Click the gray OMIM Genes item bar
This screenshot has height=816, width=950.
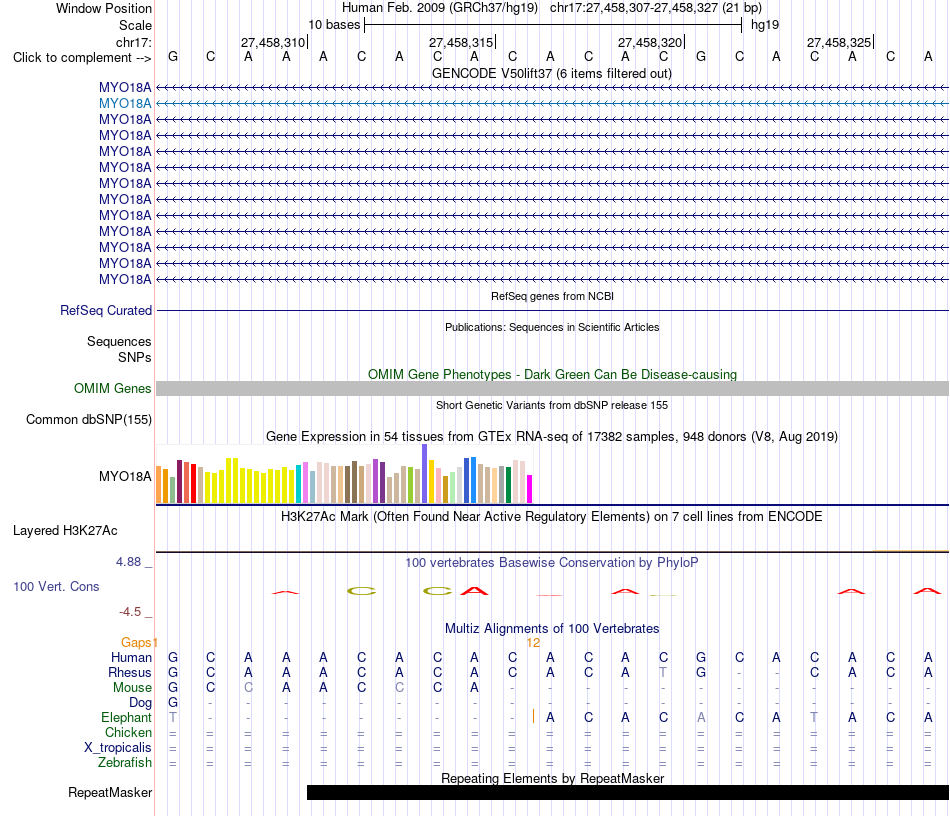552,388
